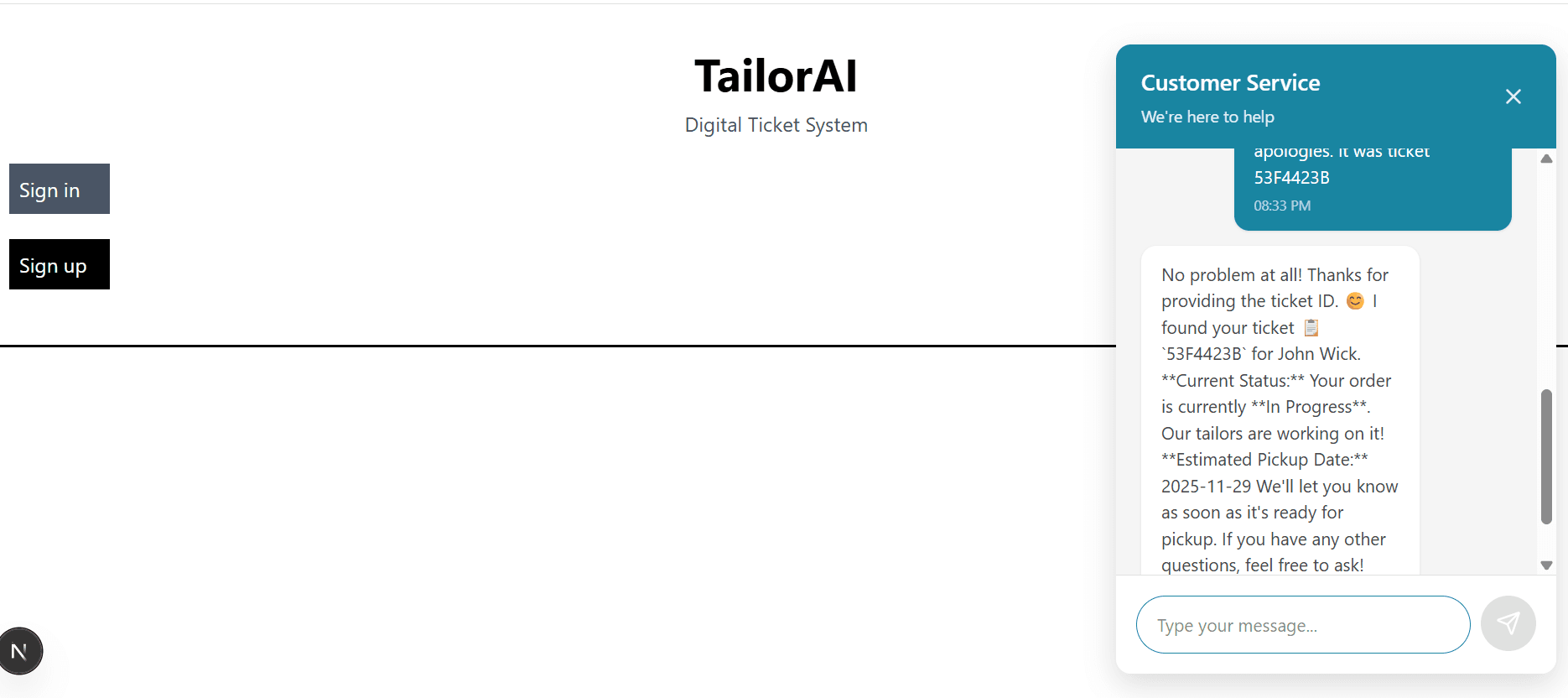This screenshot has height=698, width=1568.
Task: Click the 08:33 PM timestamp
Action: pos(1281,206)
